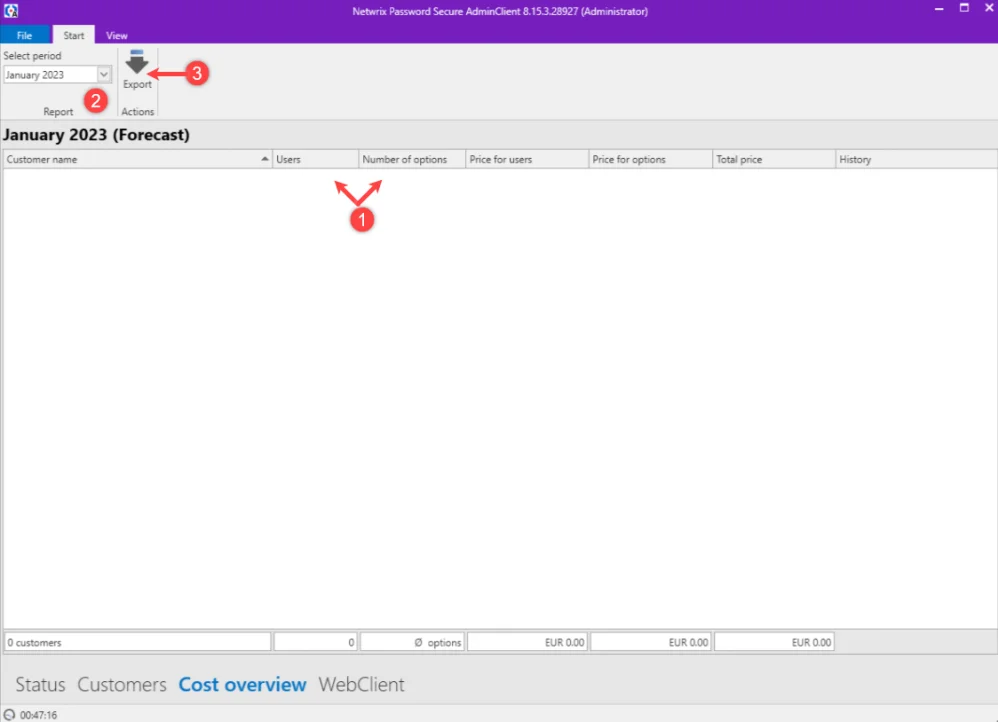Screen dimensions: 998x722
Task: Click the application logo in the title bar
Action: click(11, 11)
